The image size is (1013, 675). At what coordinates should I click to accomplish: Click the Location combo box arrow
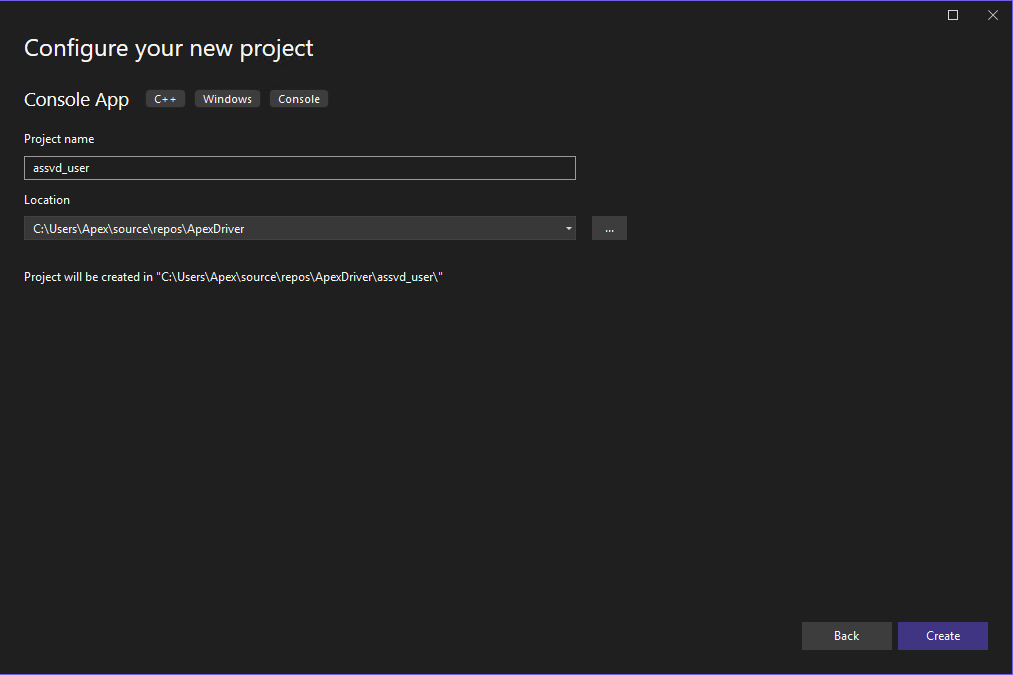(568, 228)
